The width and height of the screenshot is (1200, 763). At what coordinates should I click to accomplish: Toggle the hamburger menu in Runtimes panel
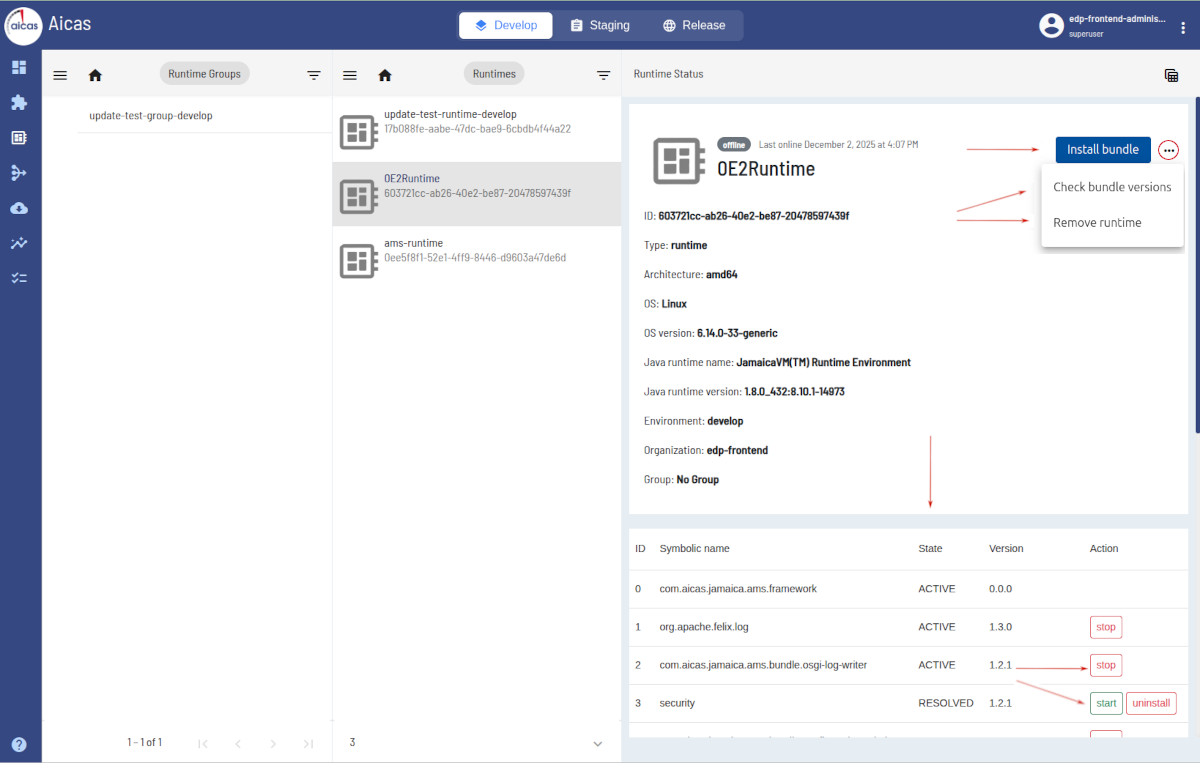[x=350, y=75]
